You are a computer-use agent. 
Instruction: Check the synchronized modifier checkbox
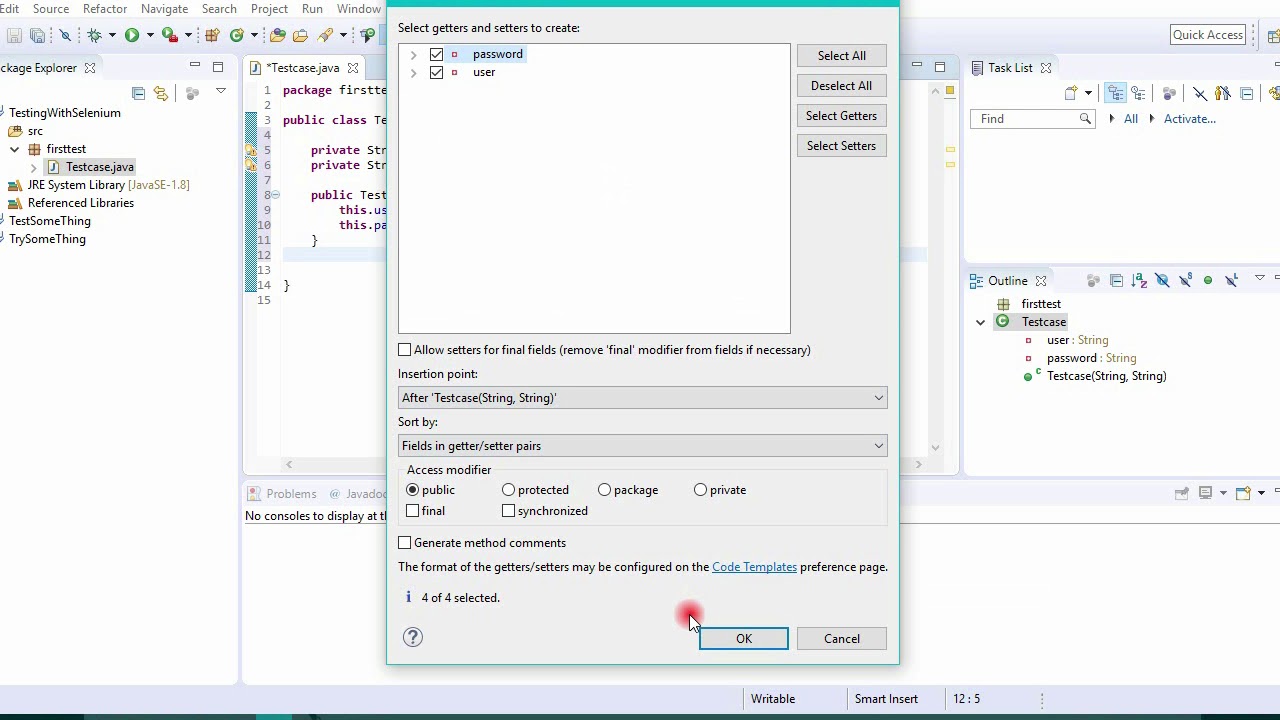tap(509, 511)
